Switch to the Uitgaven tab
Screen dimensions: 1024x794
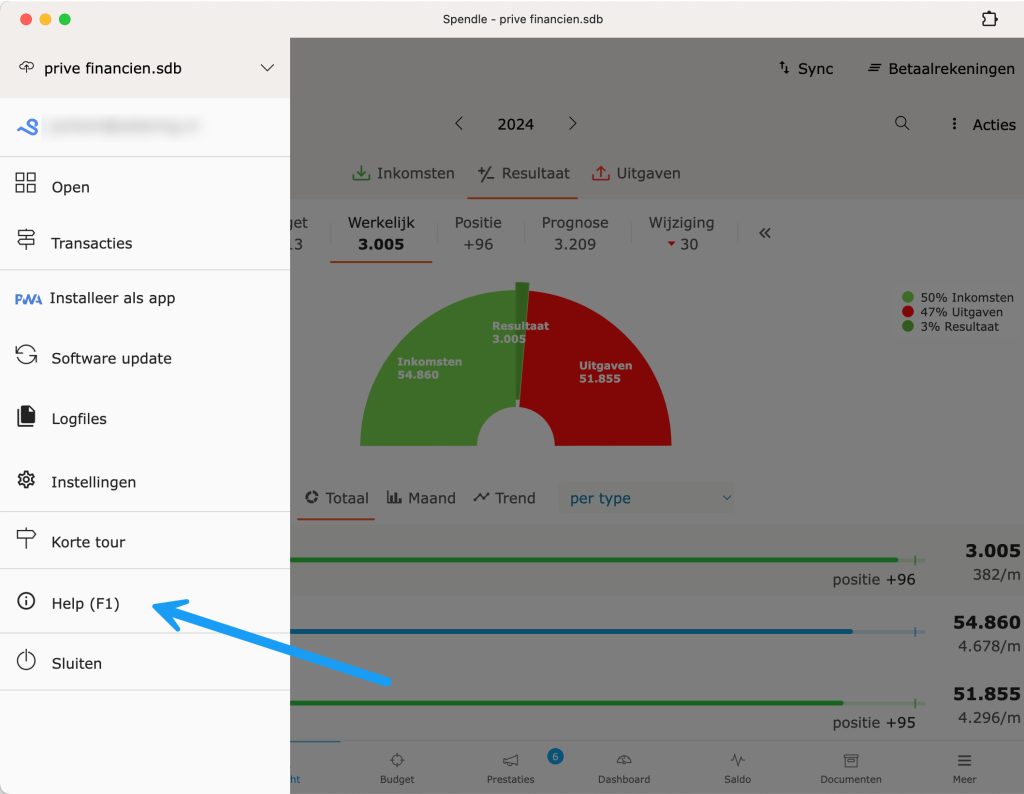(636, 173)
